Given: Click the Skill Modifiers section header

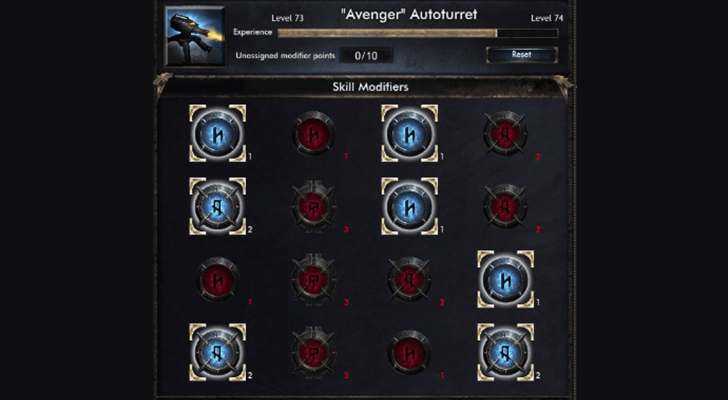Looking at the screenshot, I should tap(370, 87).
